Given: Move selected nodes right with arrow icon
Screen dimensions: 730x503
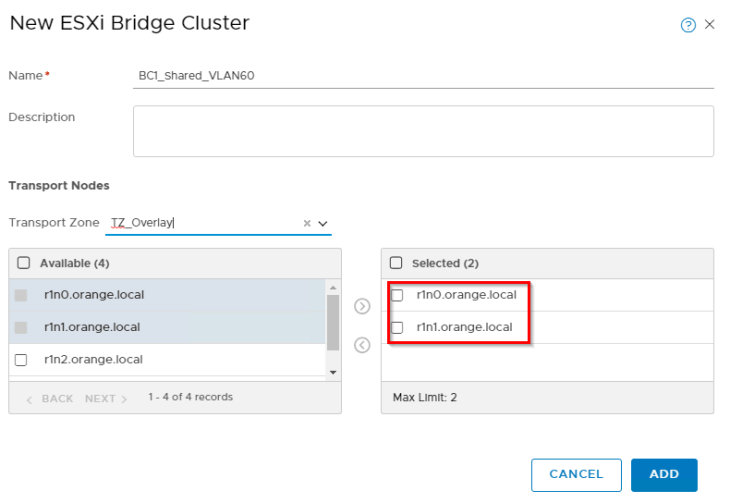Looking at the screenshot, I should coord(362,306).
